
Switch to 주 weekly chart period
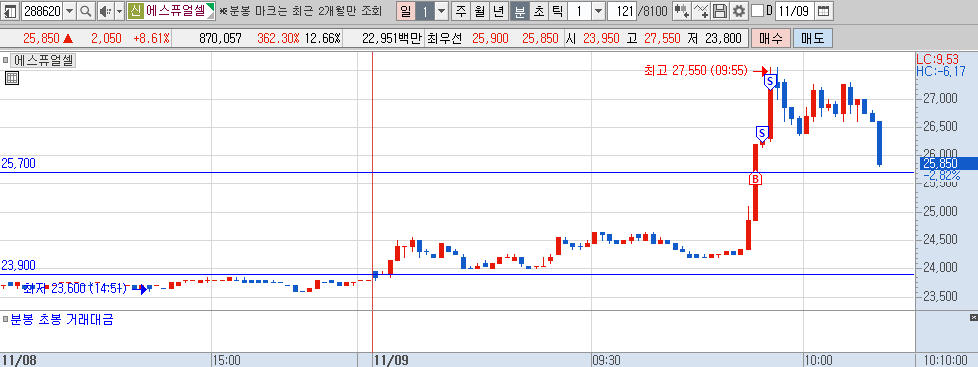tap(461, 11)
